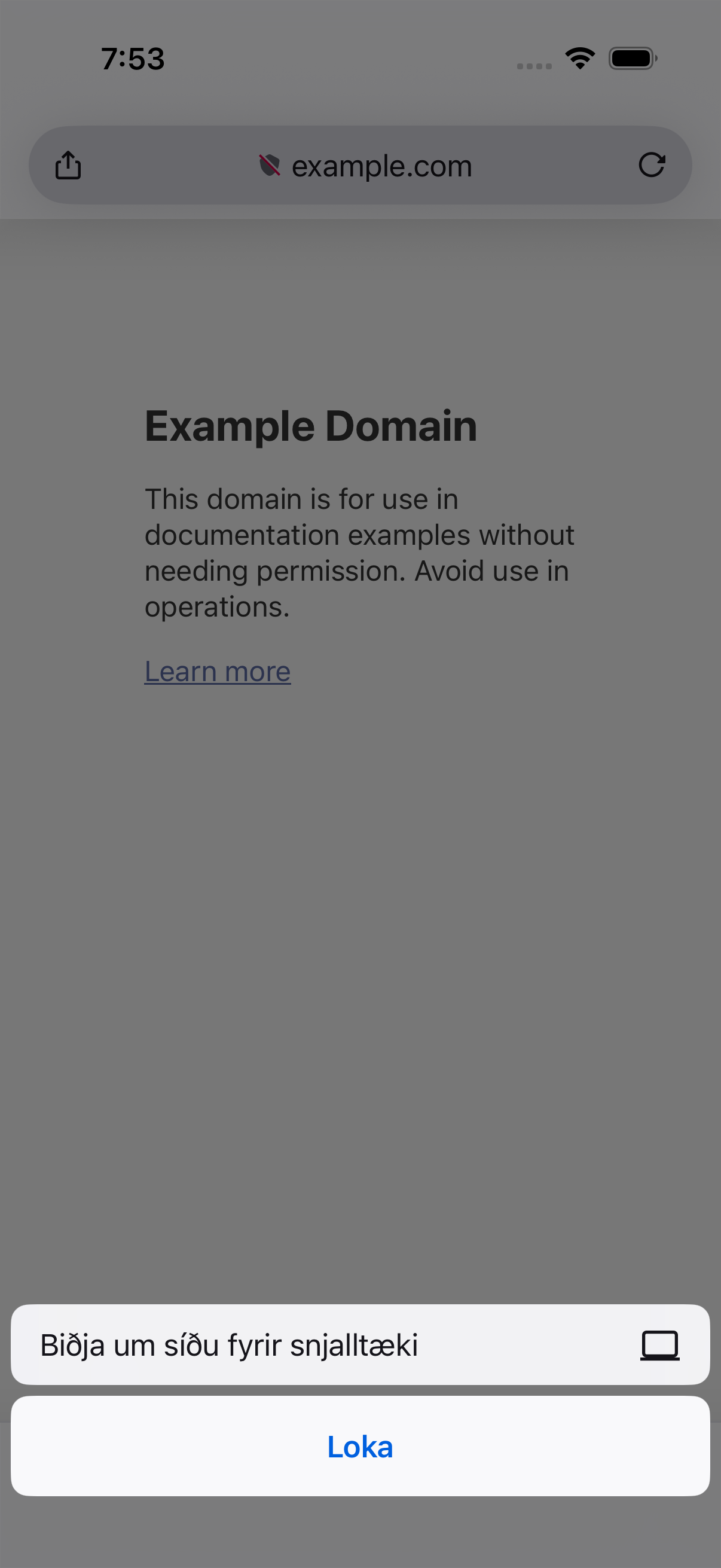
Task: Tap the word 'Domain' in the heading
Action: pyautogui.click(x=402, y=425)
